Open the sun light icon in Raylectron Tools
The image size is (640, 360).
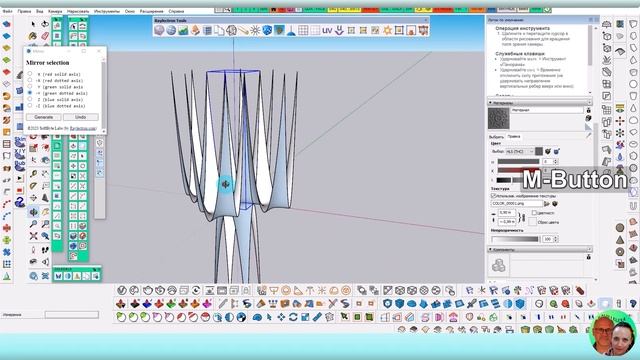pos(255,30)
